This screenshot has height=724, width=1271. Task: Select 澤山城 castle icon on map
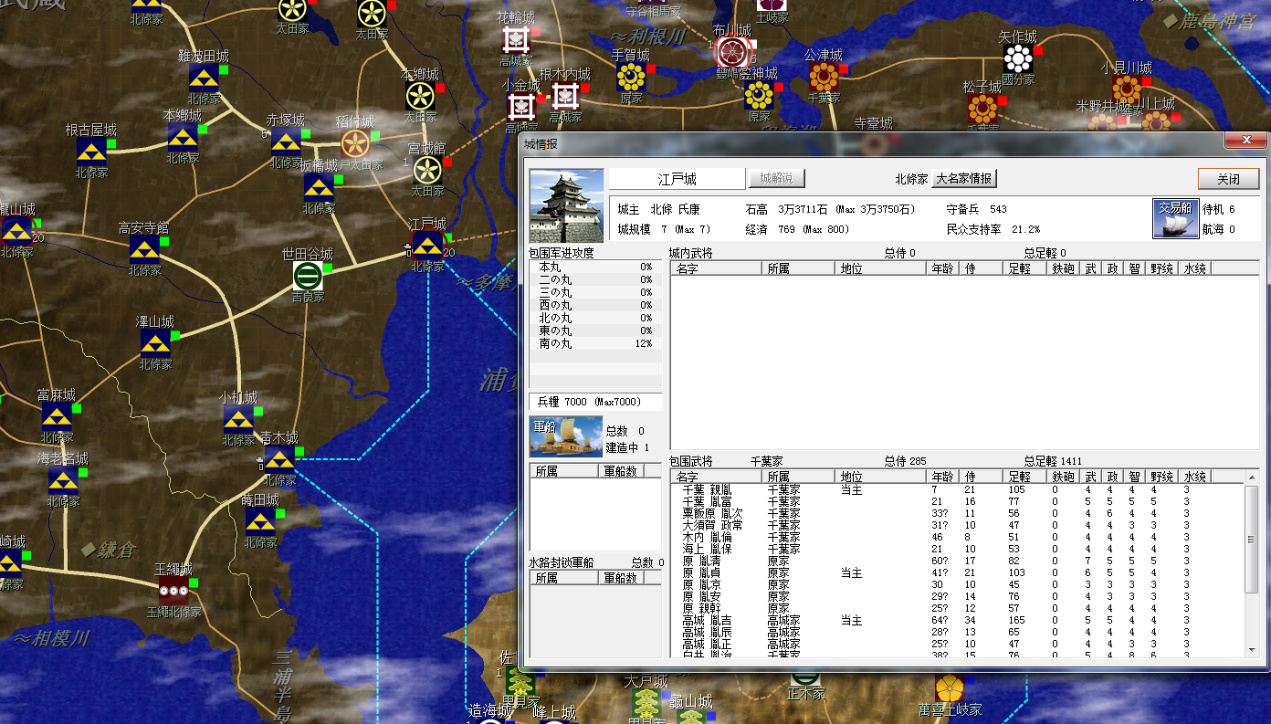[x=155, y=344]
